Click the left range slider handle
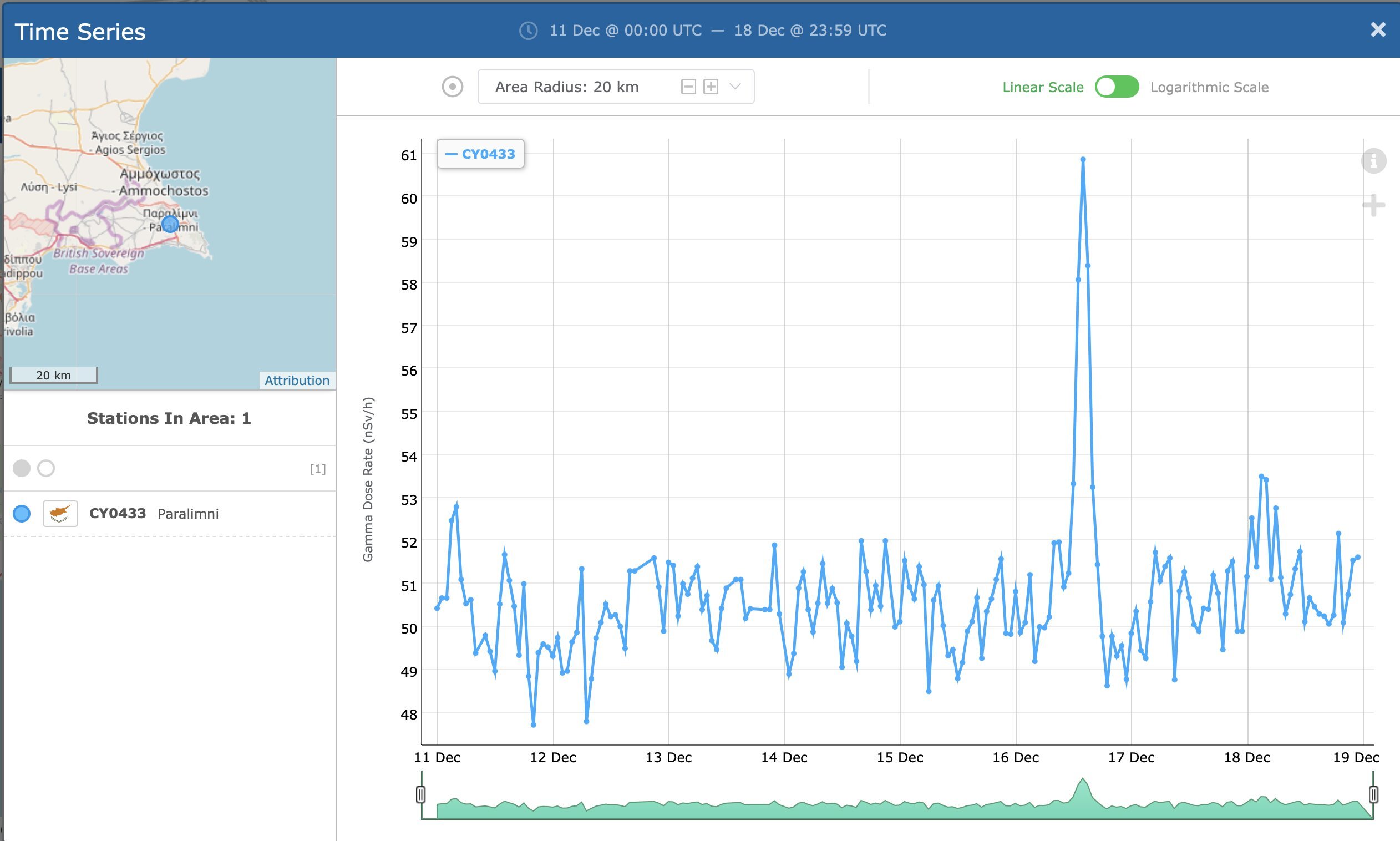1400x841 pixels. (420, 794)
